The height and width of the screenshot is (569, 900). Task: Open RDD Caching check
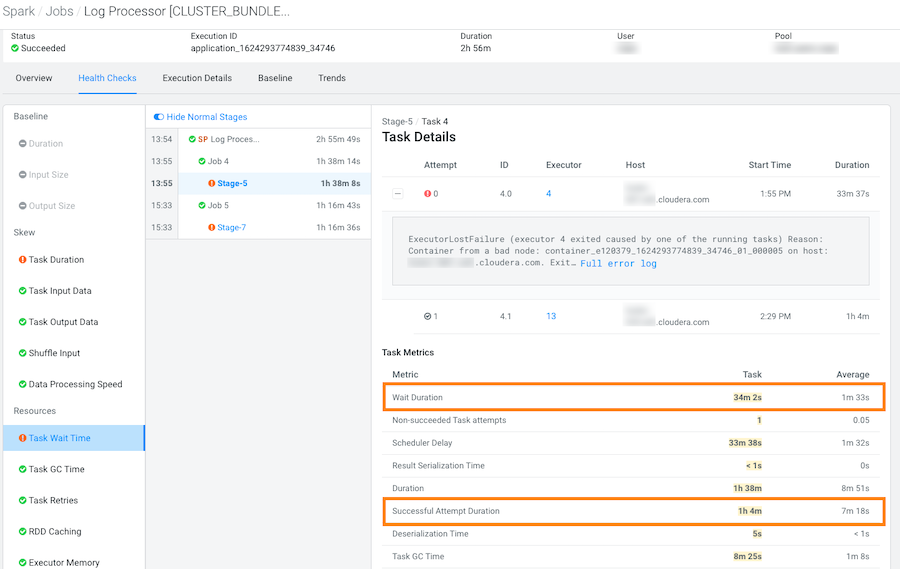55,532
